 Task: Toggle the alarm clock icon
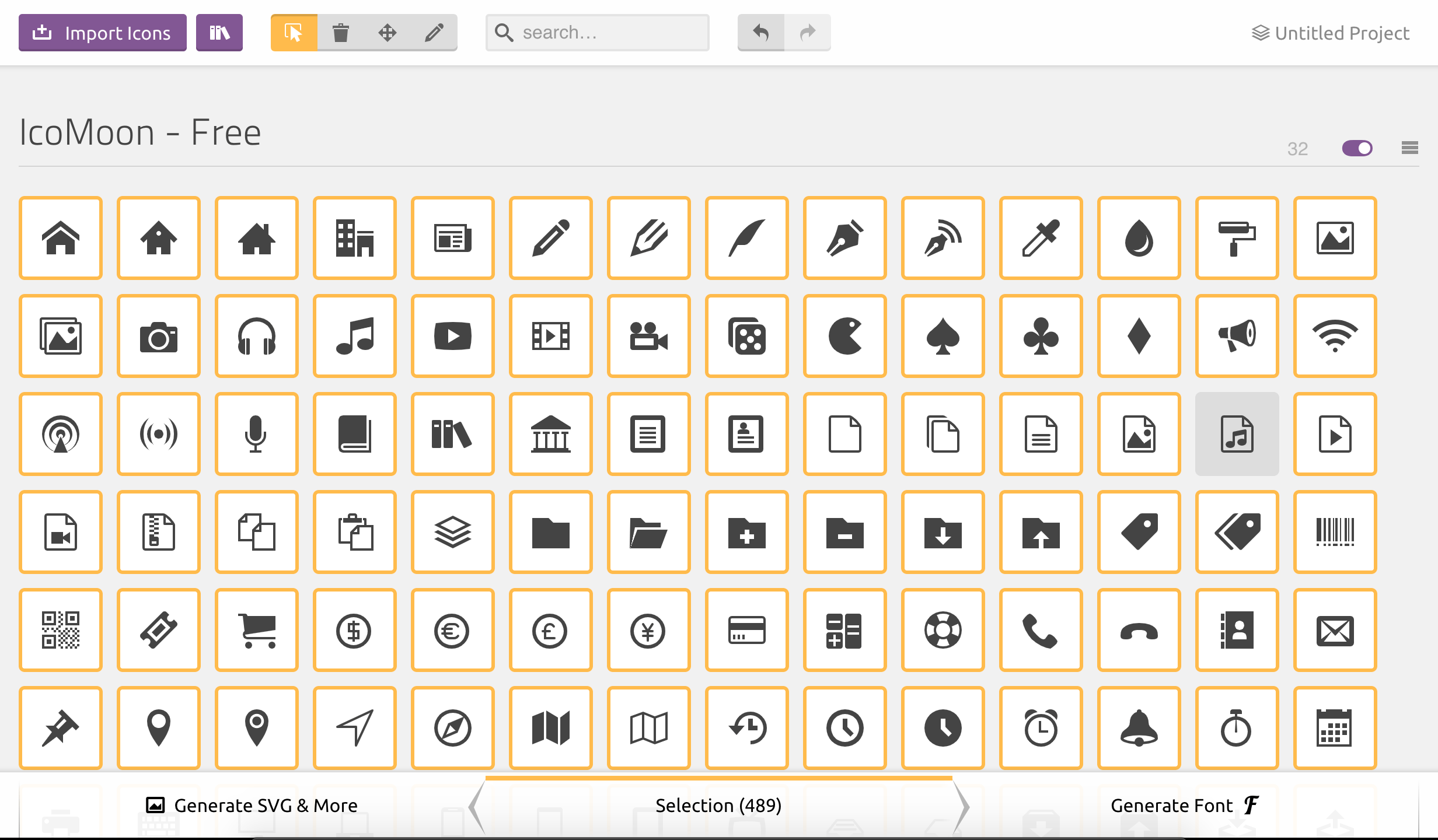click(1041, 728)
